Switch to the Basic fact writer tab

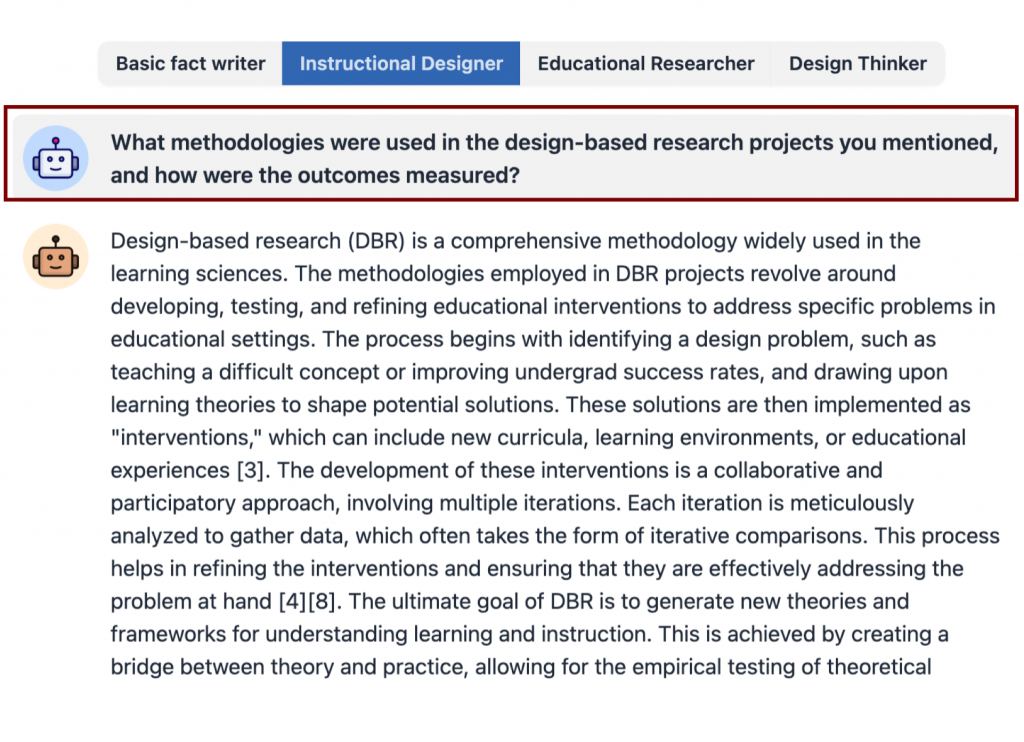point(190,64)
